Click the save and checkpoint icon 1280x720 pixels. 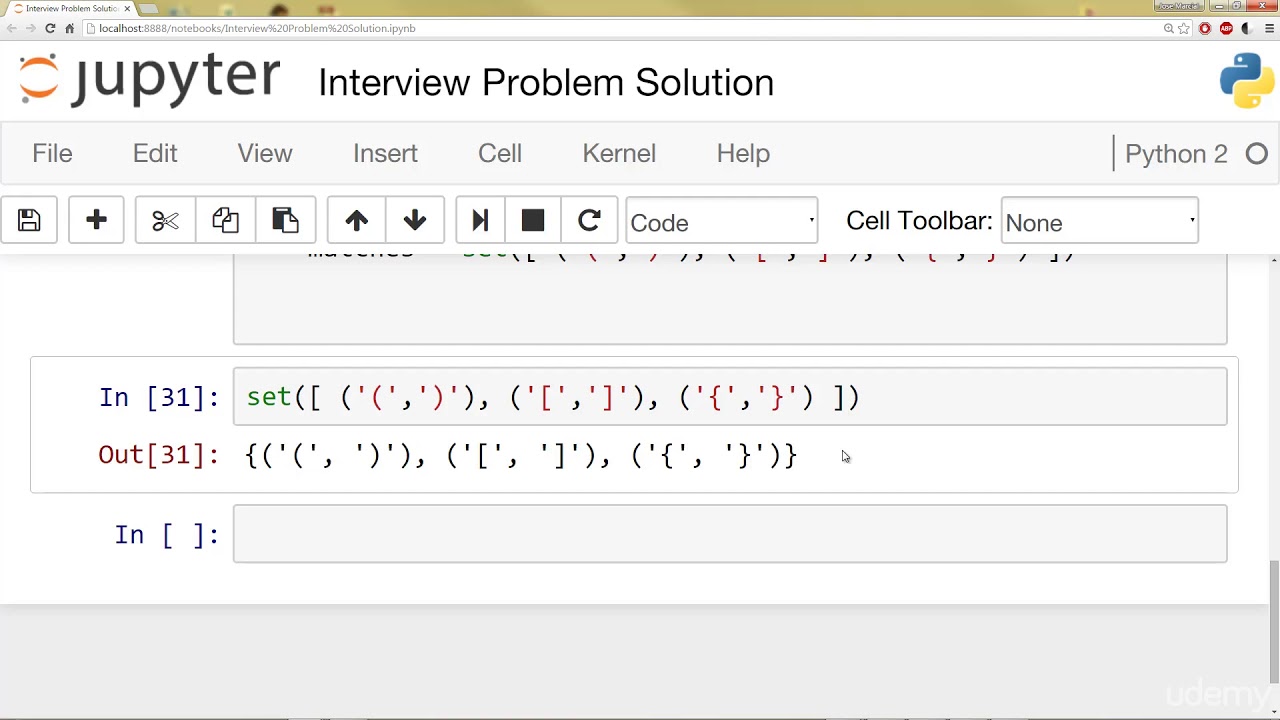tap(29, 220)
